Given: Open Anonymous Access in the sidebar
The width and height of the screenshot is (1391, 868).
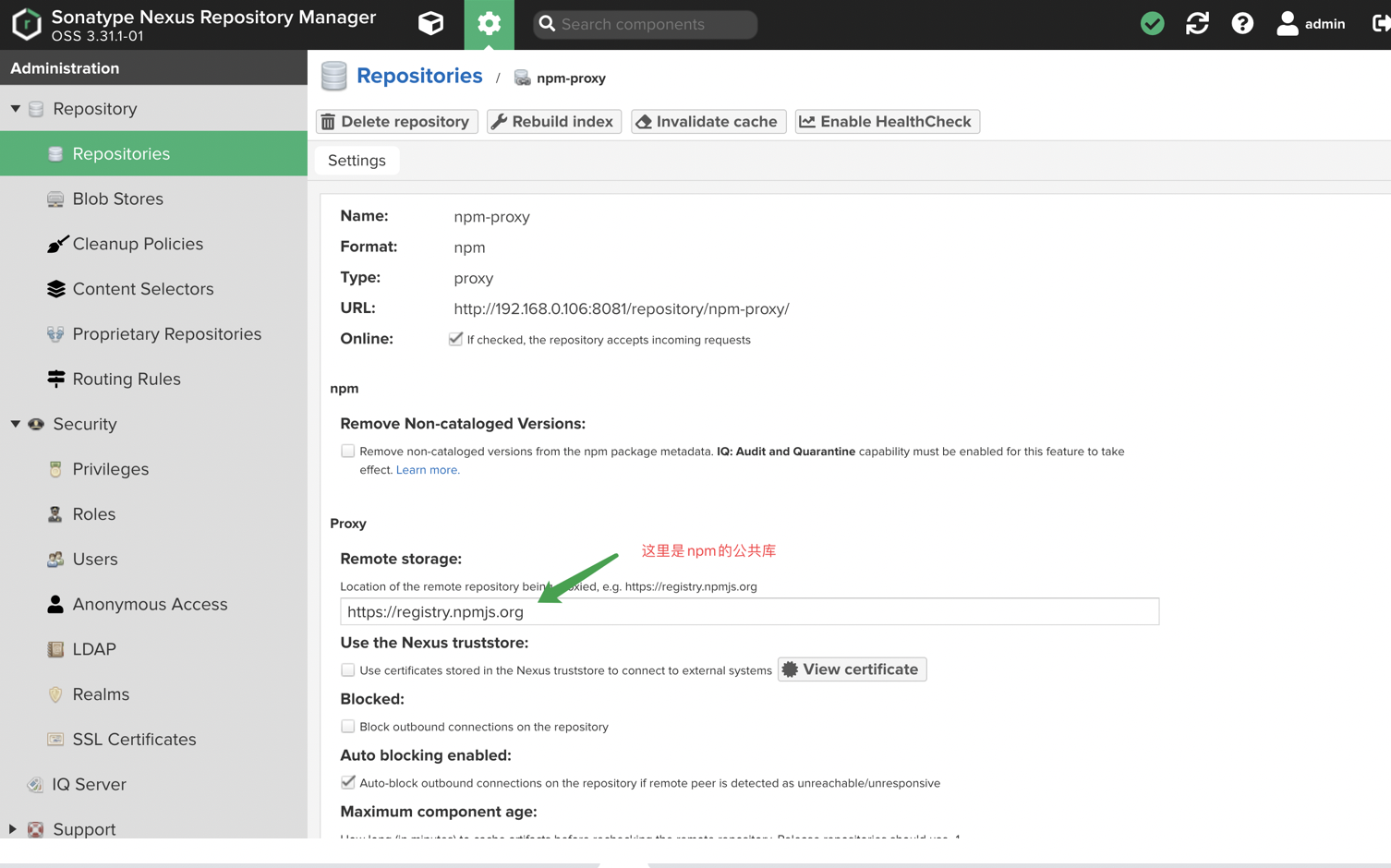Looking at the screenshot, I should click(x=153, y=604).
